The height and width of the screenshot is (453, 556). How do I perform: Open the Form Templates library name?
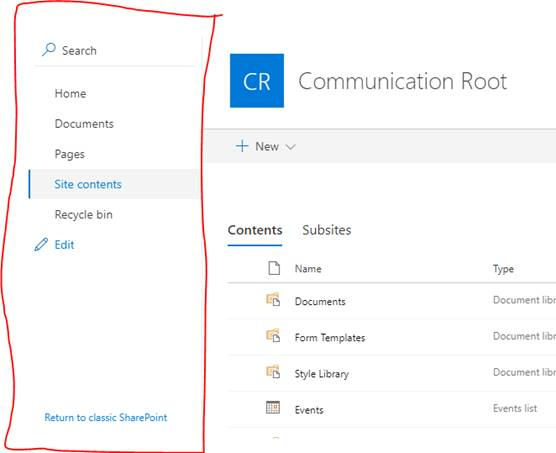[x=330, y=337]
